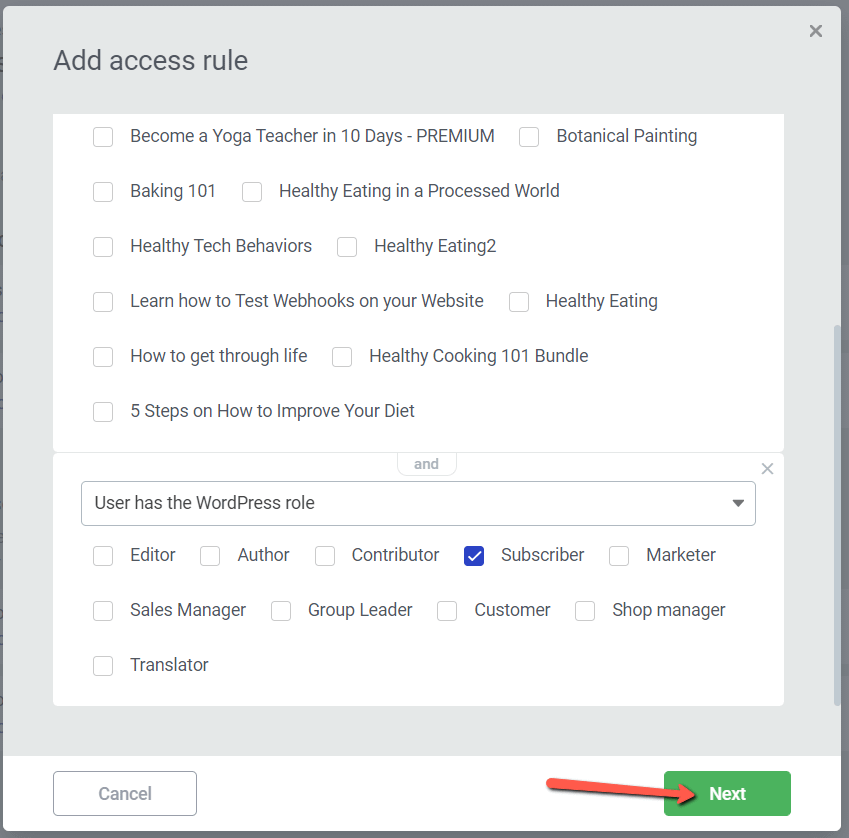Check the Botanical Painting course
Image resolution: width=849 pixels, height=838 pixels.
[x=529, y=137]
